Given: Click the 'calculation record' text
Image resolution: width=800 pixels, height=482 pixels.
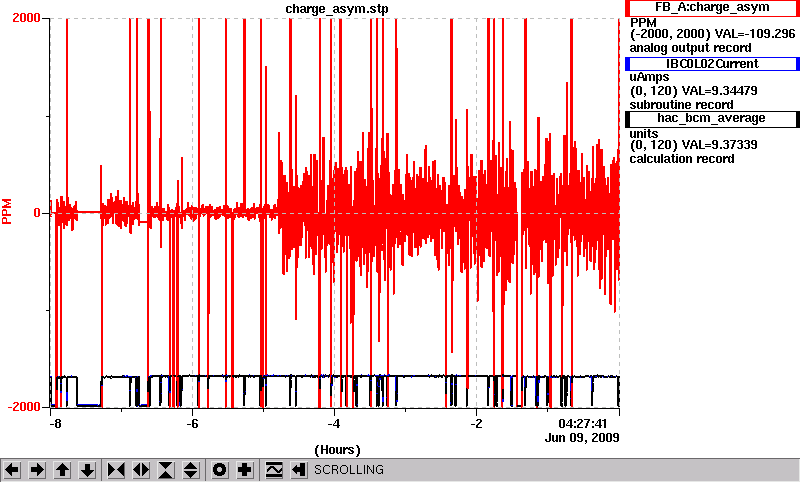Looking at the screenshot, I should tap(682, 159).
